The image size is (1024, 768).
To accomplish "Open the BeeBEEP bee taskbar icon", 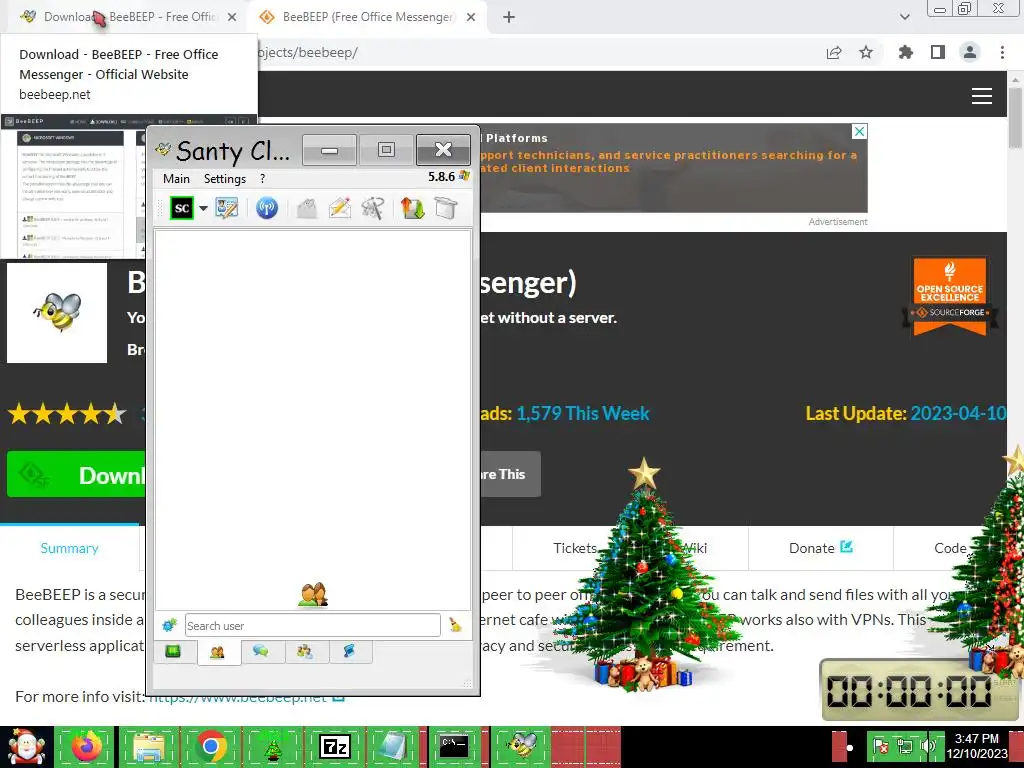I will coord(522,746).
